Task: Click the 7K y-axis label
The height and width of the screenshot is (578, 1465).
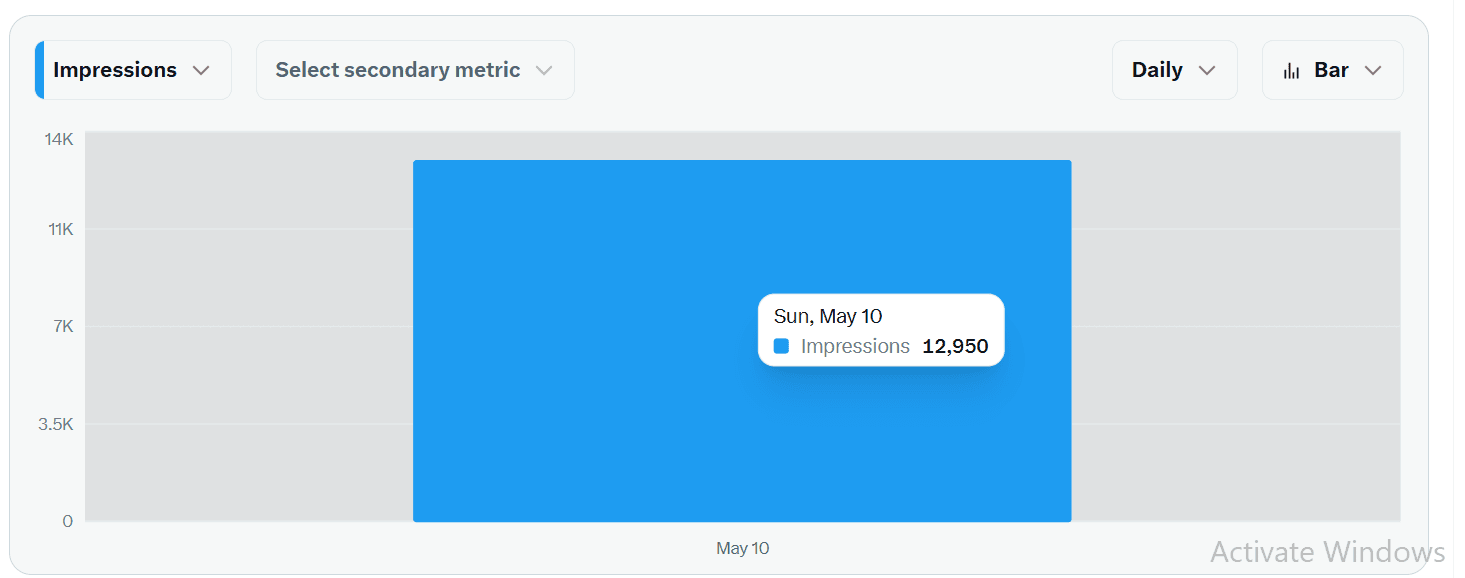Action: tap(64, 327)
